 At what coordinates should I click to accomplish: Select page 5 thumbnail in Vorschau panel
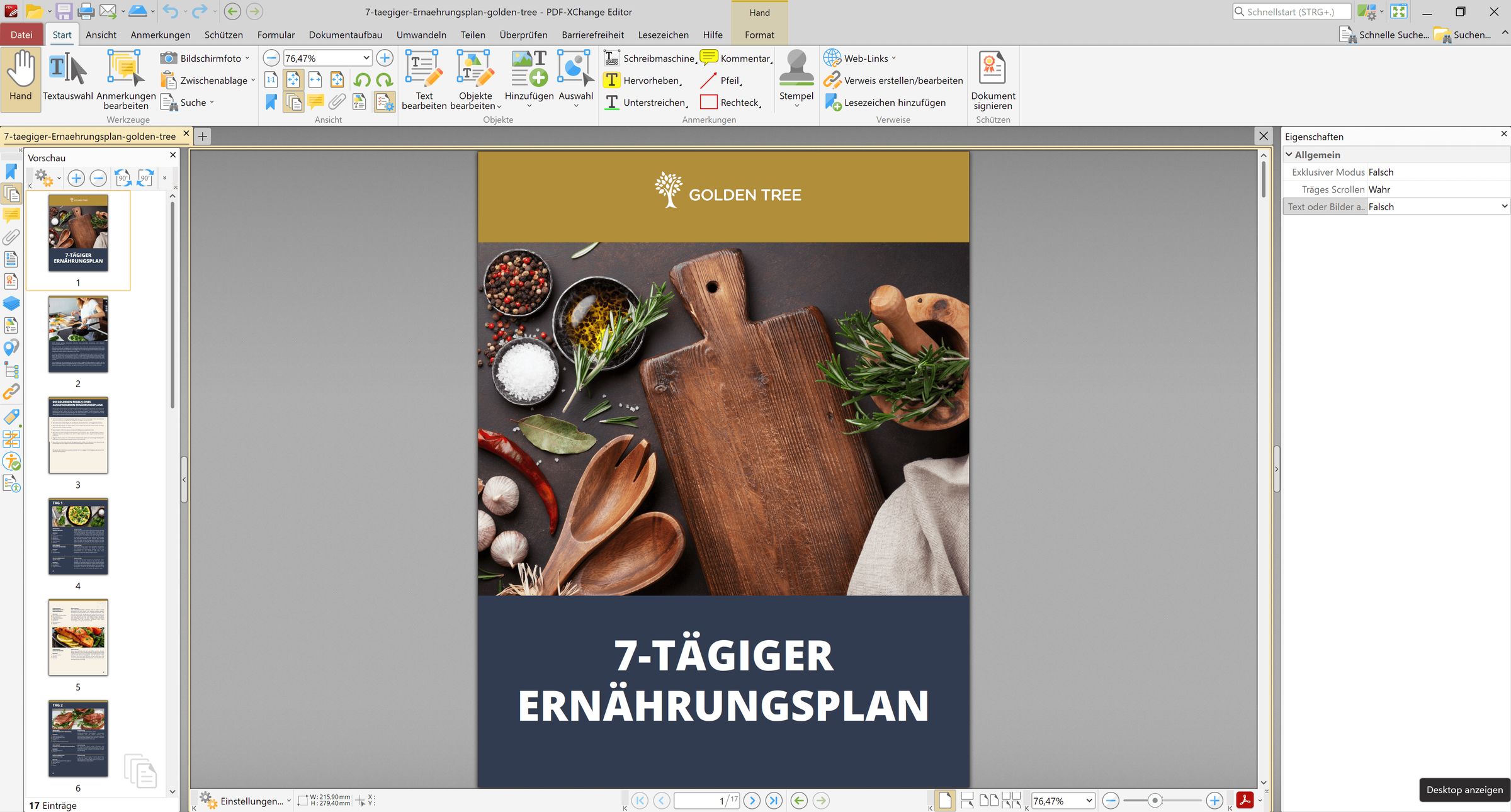tap(77, 637)
